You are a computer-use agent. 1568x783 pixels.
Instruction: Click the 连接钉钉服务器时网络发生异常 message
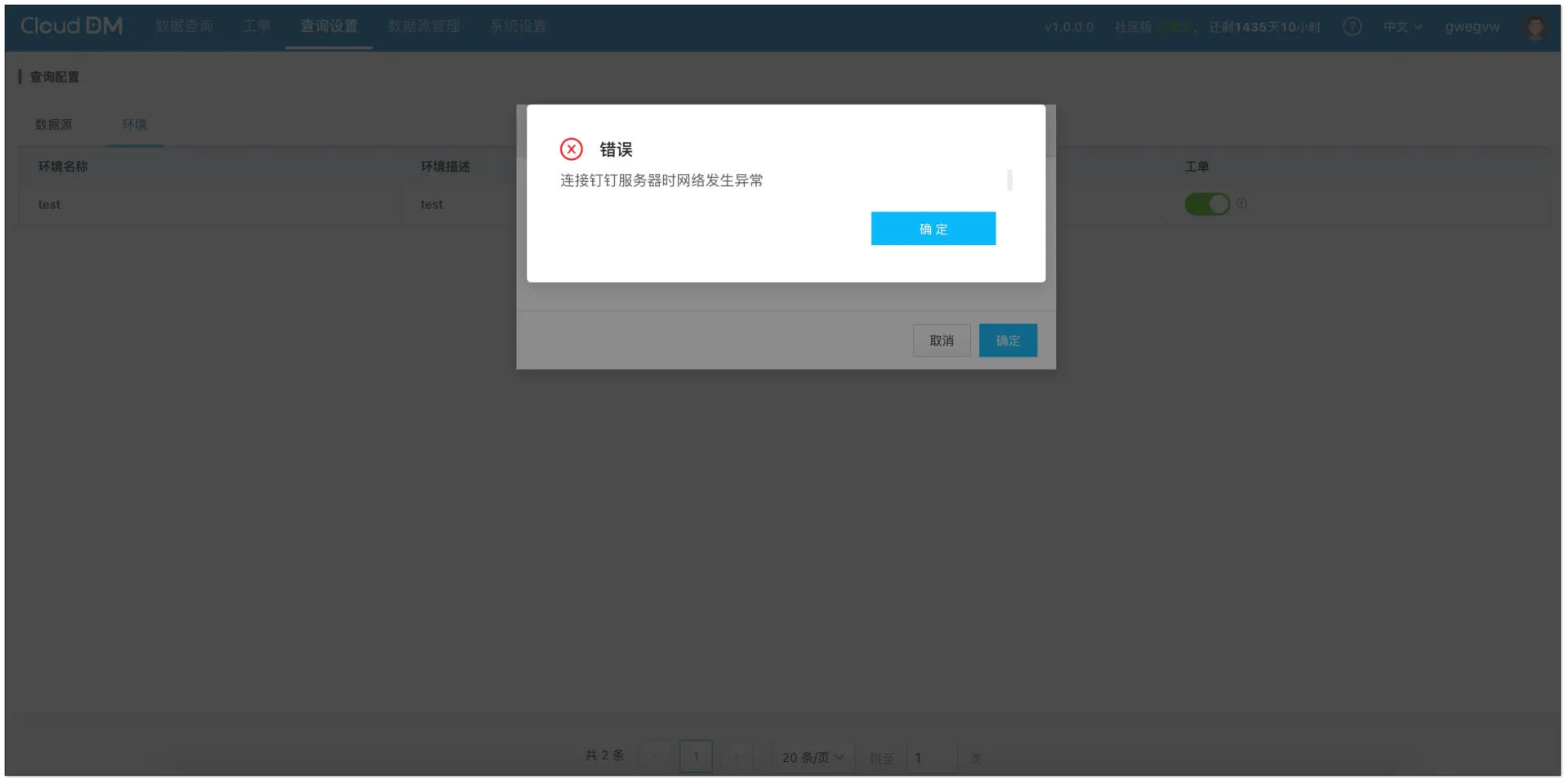pos(661,180)
